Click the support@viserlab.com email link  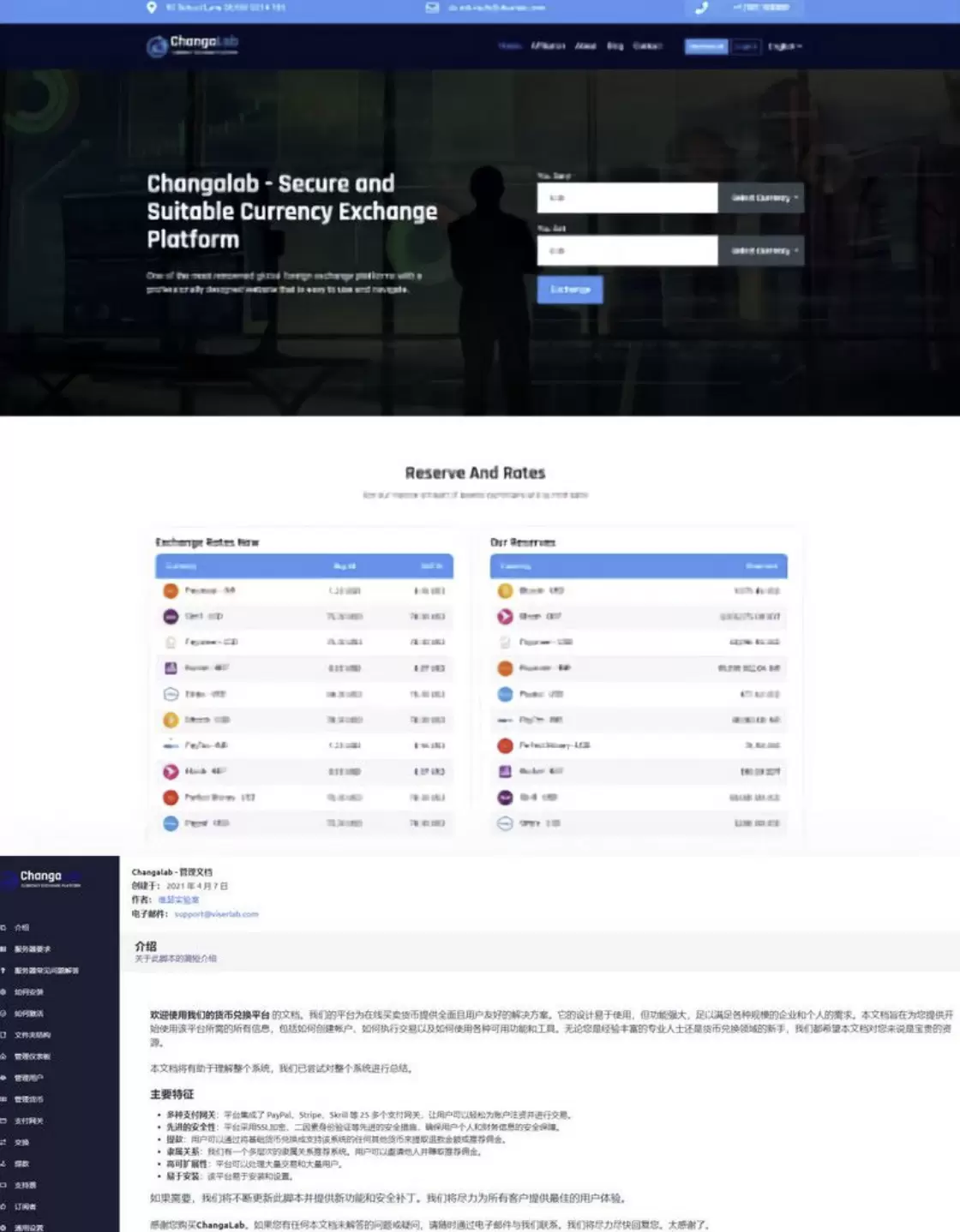pos(216,914)
